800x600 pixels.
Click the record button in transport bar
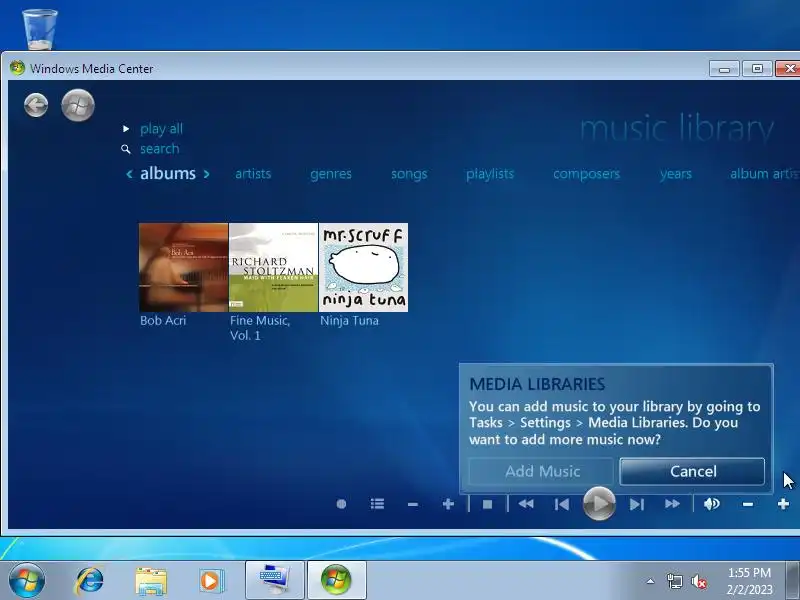click(342, 504)
